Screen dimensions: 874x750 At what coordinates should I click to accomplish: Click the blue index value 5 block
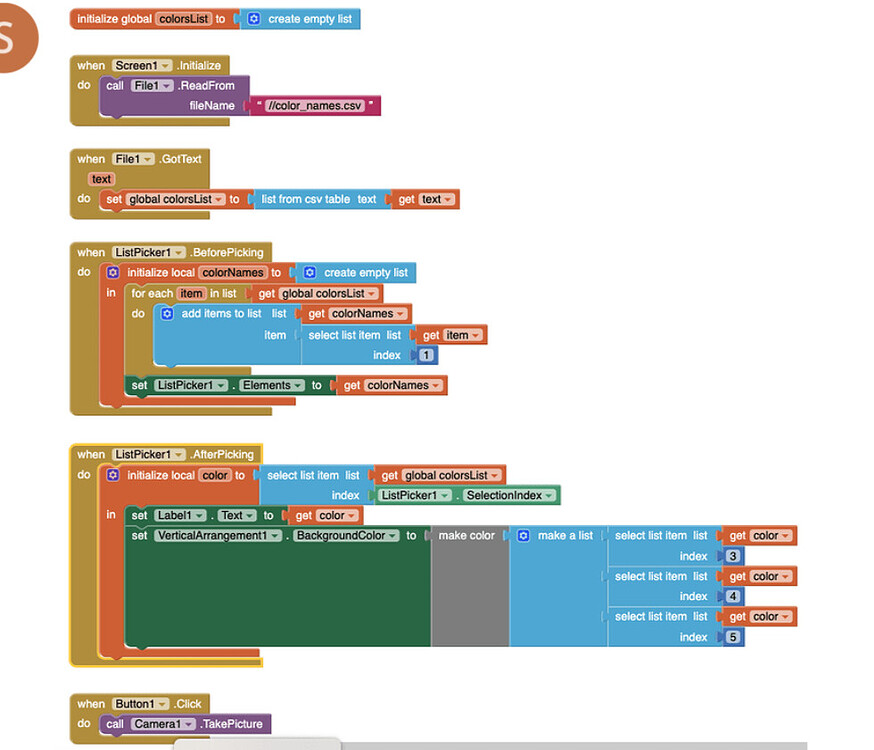pos(733,637)
